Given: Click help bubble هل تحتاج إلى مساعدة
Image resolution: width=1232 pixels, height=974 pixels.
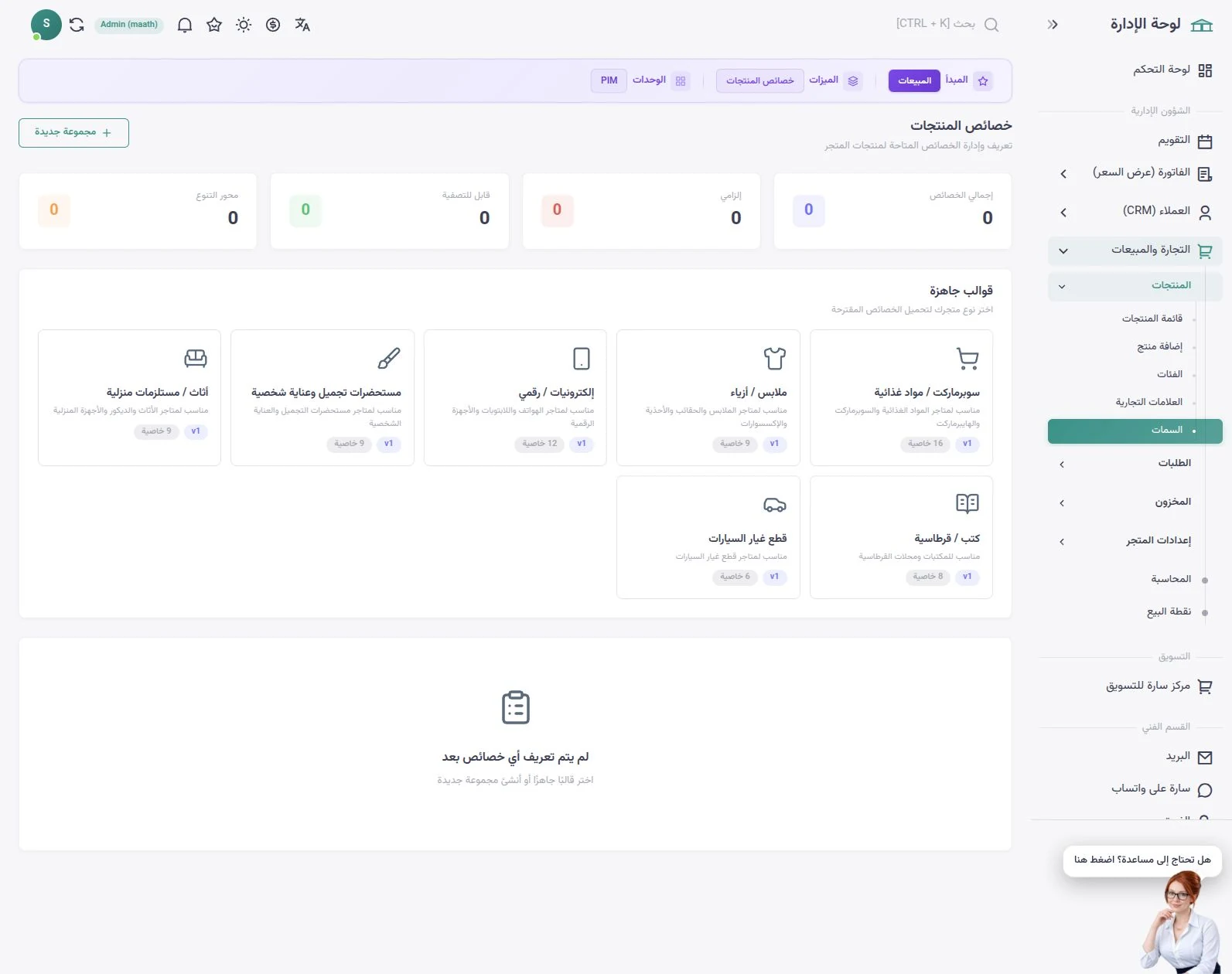Looking at the screenshot, I should point(1142,860).
